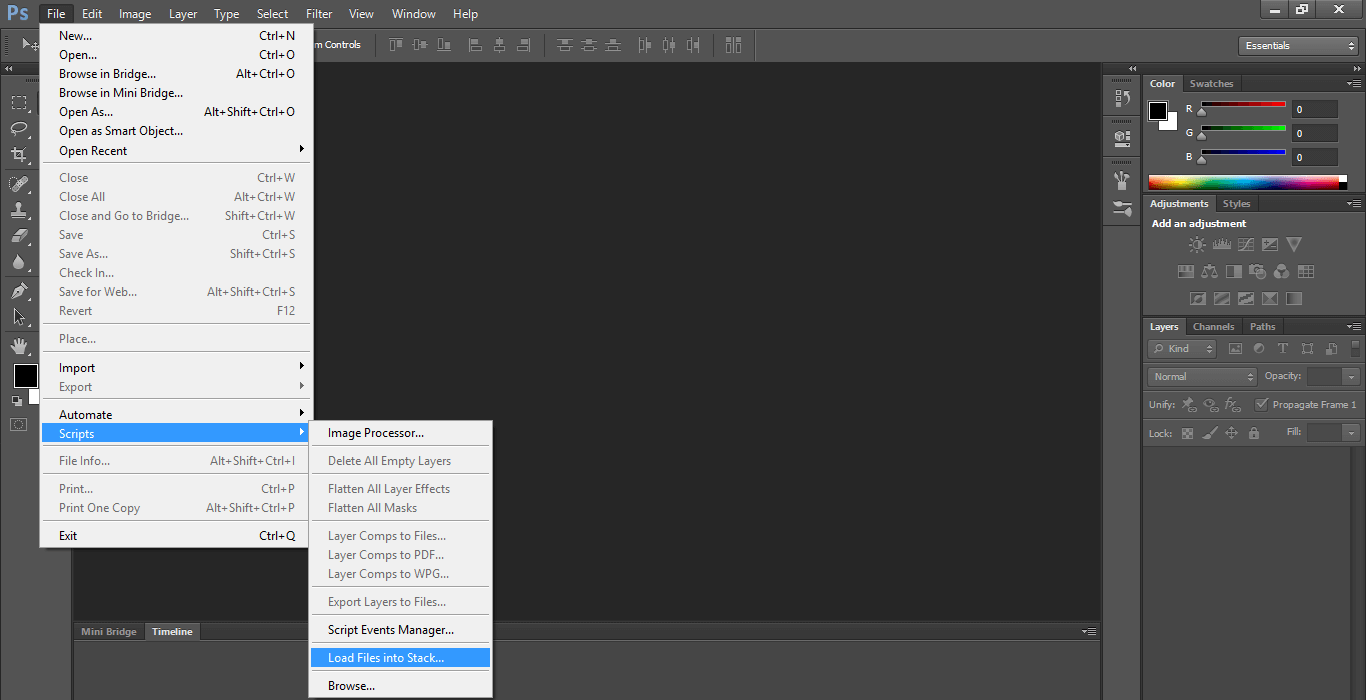
Task: Open the Edit menu
Action: 92,14
